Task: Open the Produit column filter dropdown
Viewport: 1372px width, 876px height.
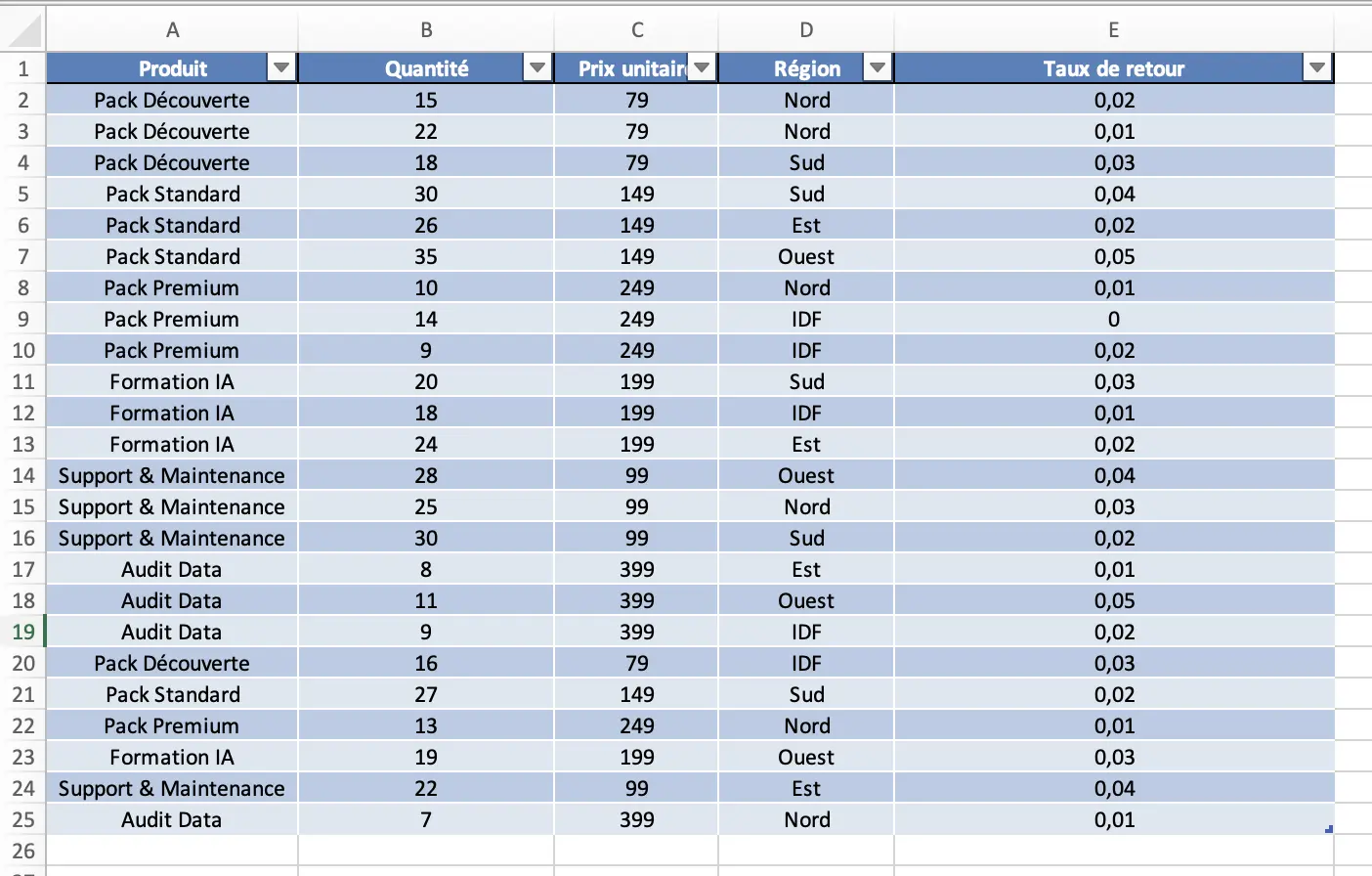Action: point(281,67)
